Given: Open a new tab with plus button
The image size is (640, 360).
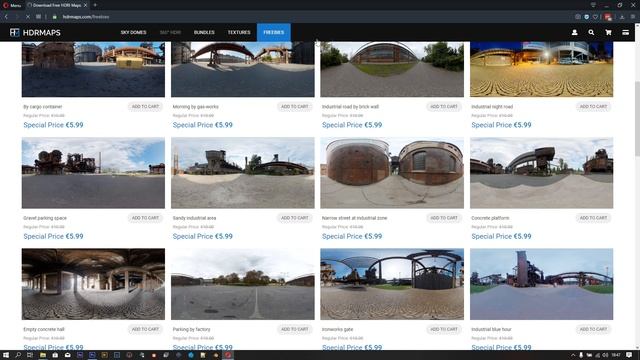Looking at the screenshot, I should tap(95, 5).
